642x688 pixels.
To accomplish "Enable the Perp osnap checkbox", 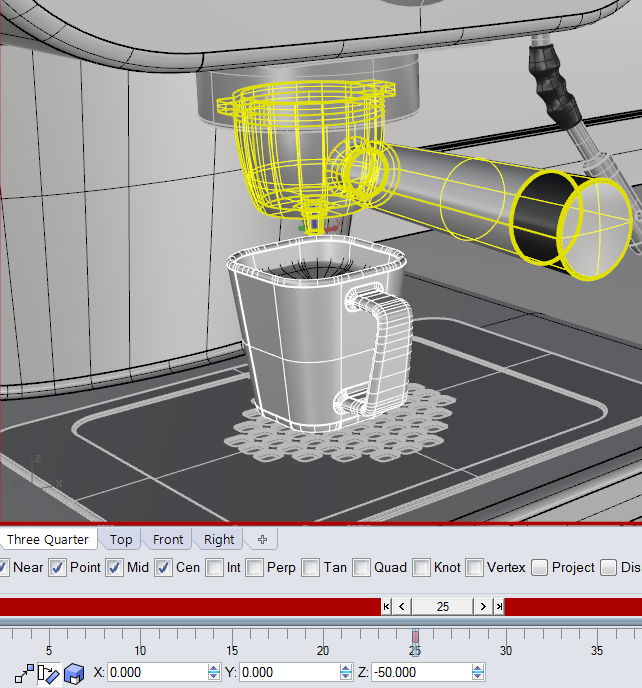I will click(x=255, y=568).
